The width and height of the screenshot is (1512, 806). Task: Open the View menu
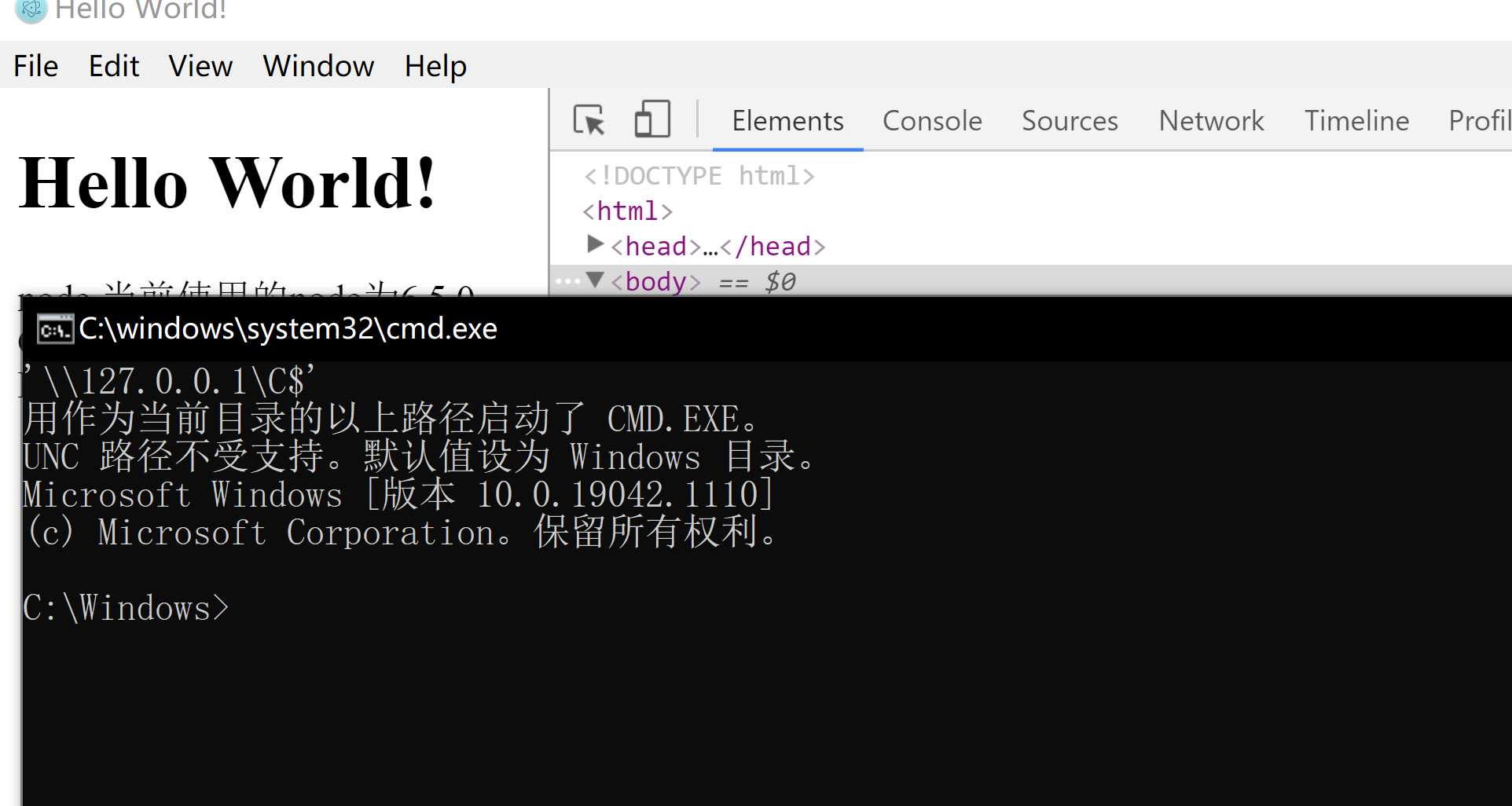[200, 66]
